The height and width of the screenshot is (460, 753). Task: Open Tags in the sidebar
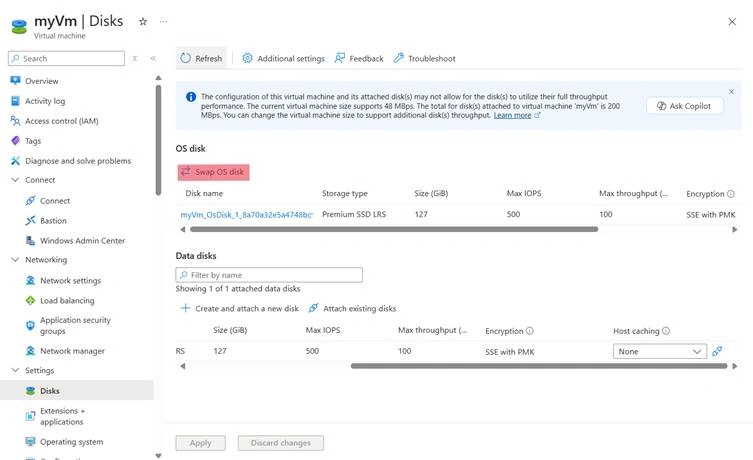[x=33, y=141]
